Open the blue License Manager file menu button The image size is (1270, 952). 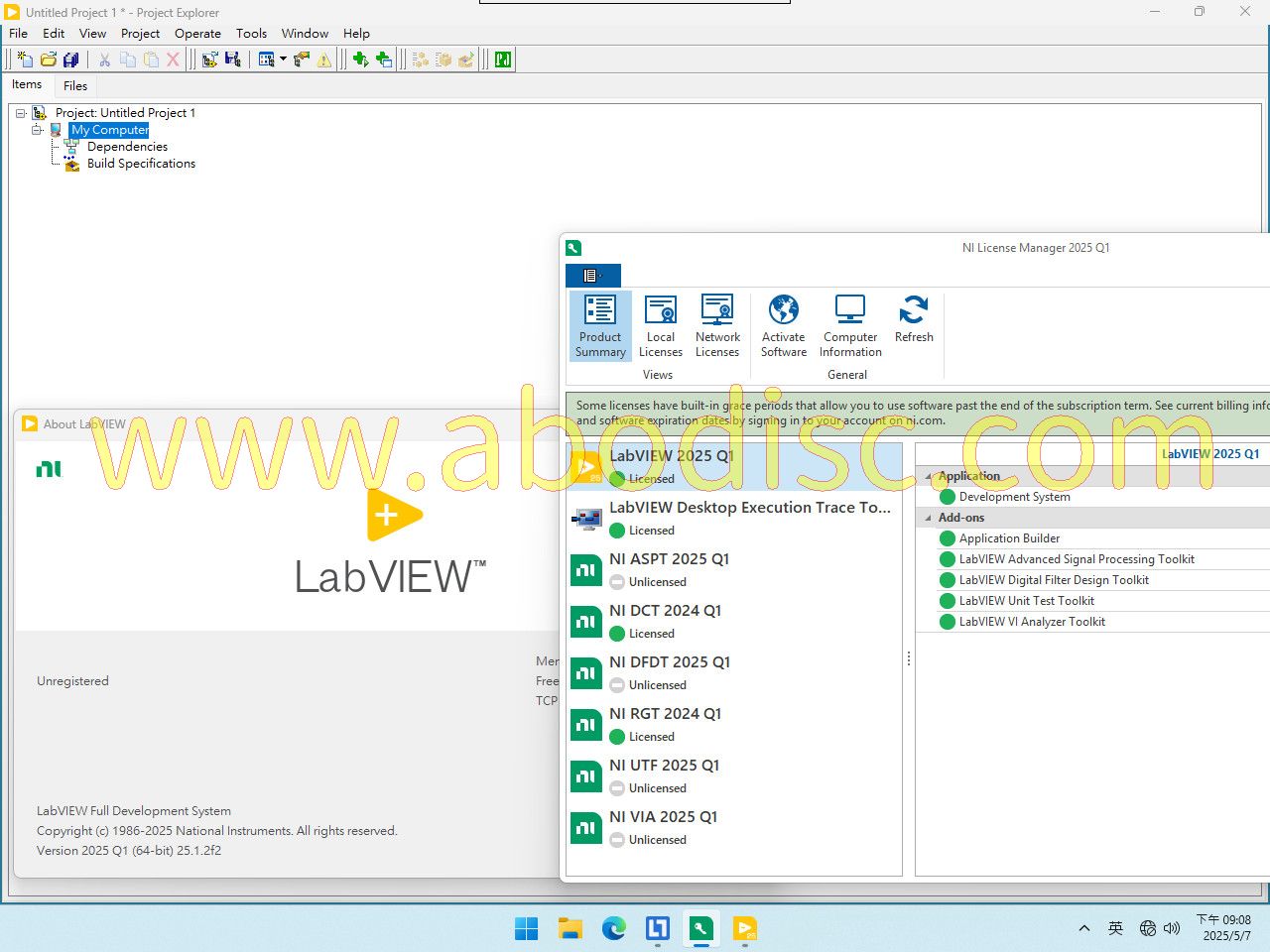pos(593,276)
